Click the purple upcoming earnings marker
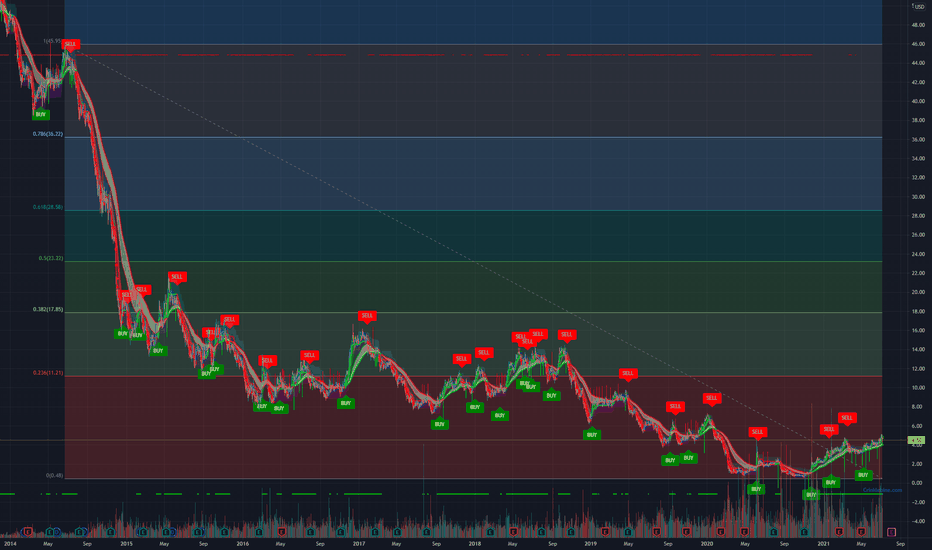Screen dimensions: 932x550 click(x=892, y=532)
